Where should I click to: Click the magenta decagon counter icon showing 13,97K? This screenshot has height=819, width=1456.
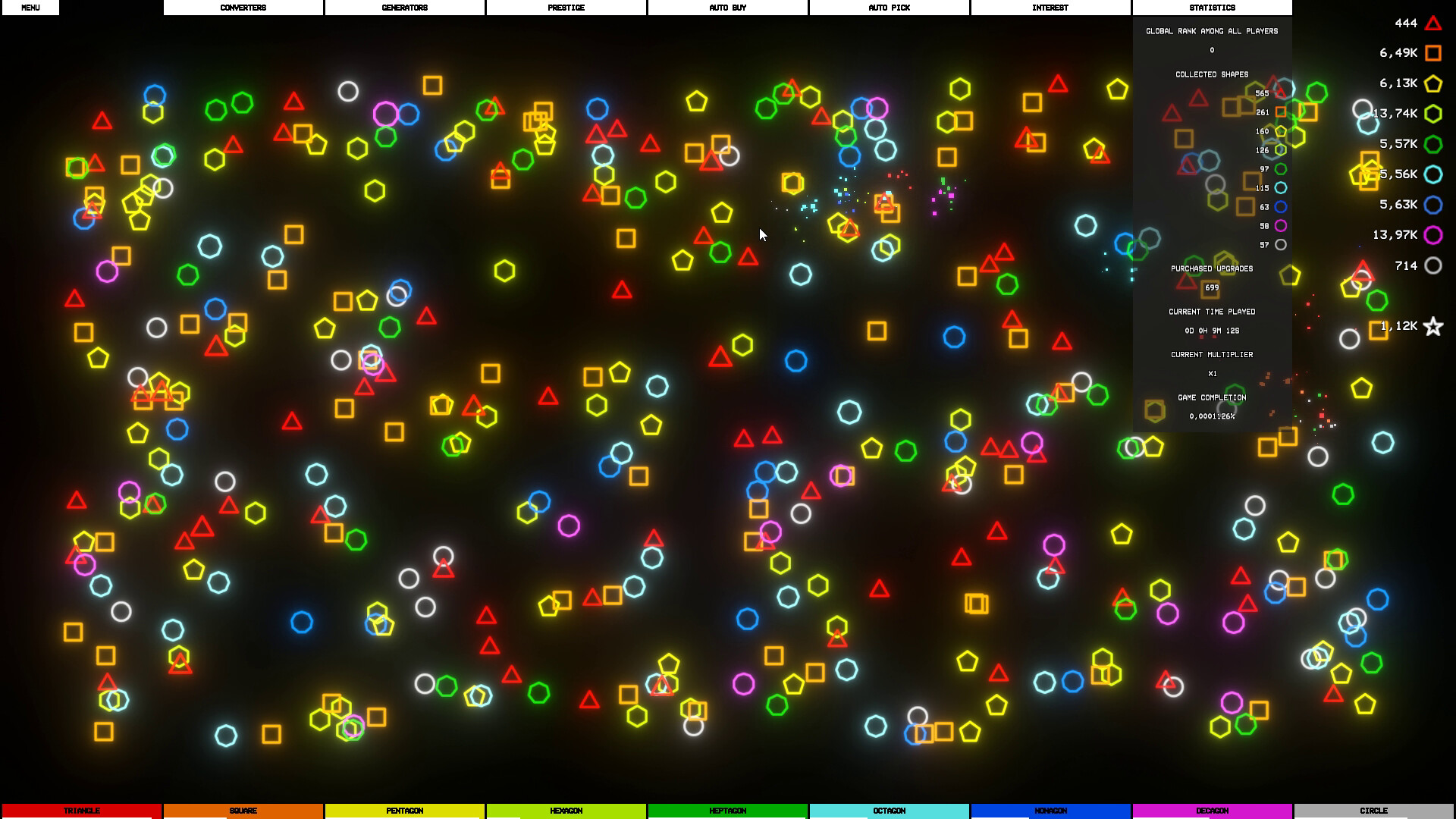1432,235
